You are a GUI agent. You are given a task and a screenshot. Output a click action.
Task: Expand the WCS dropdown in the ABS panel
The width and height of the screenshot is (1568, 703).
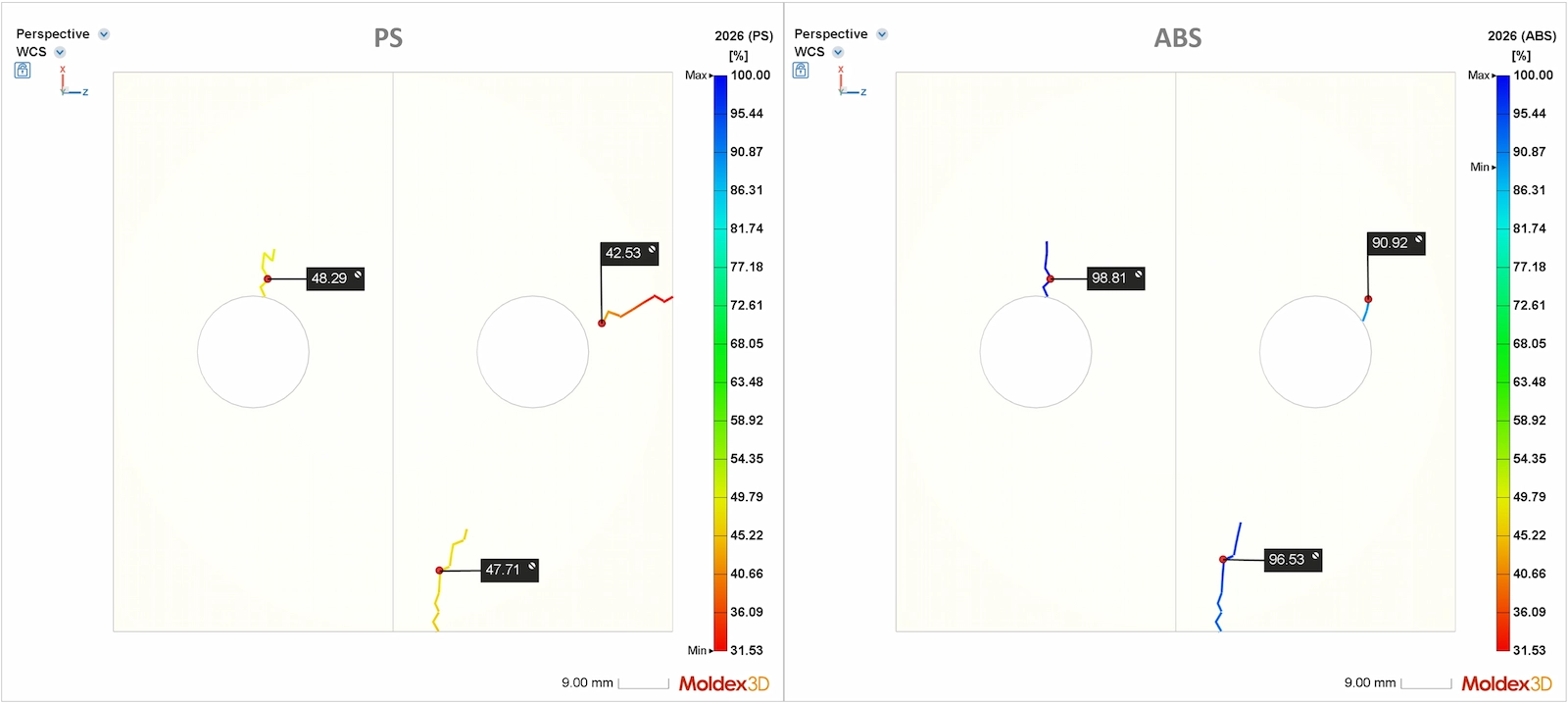838,53
